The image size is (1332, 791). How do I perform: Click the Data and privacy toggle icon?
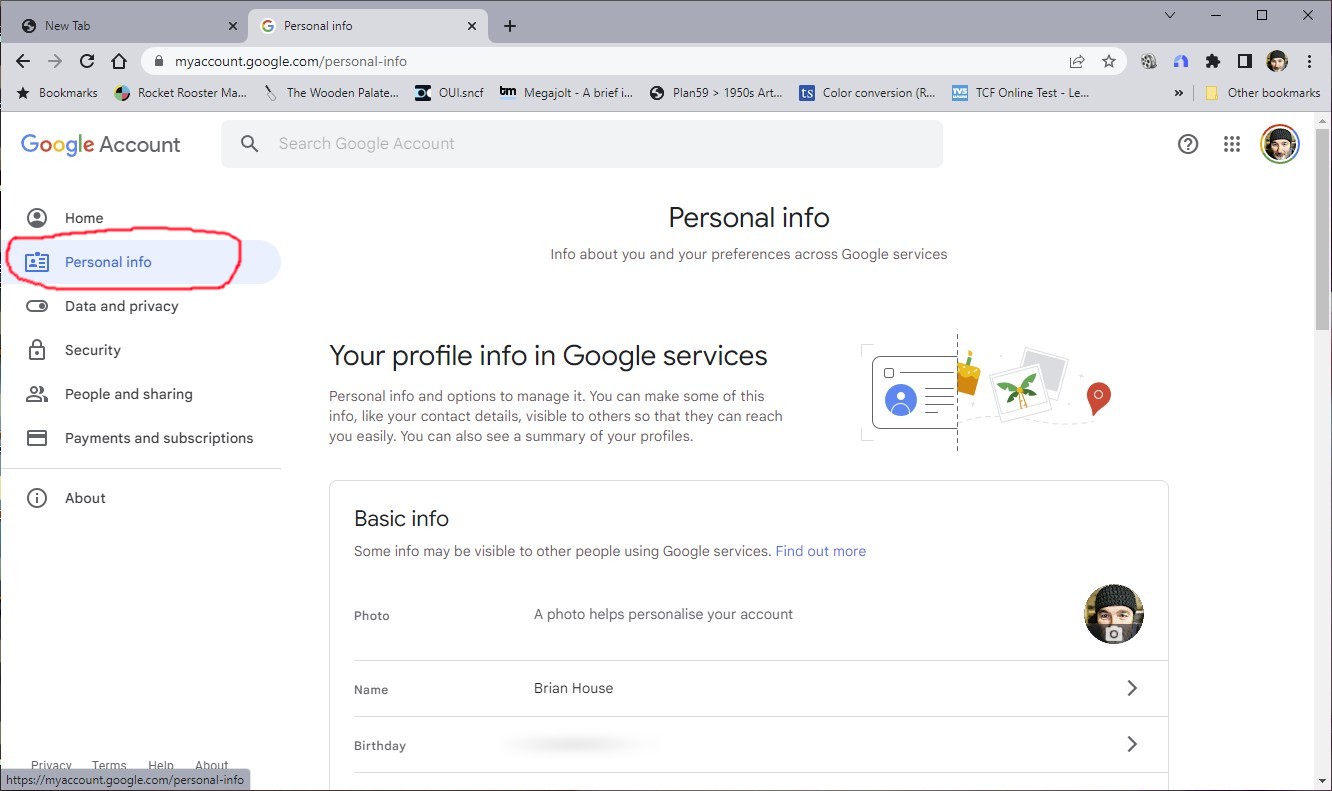pos(37,306)
